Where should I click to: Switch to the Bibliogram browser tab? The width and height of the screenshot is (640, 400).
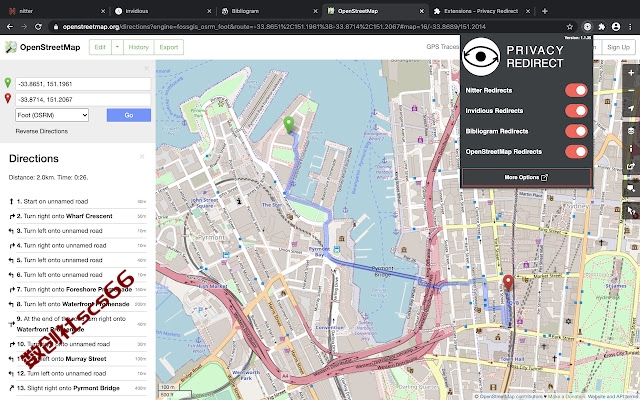[269, 11]
